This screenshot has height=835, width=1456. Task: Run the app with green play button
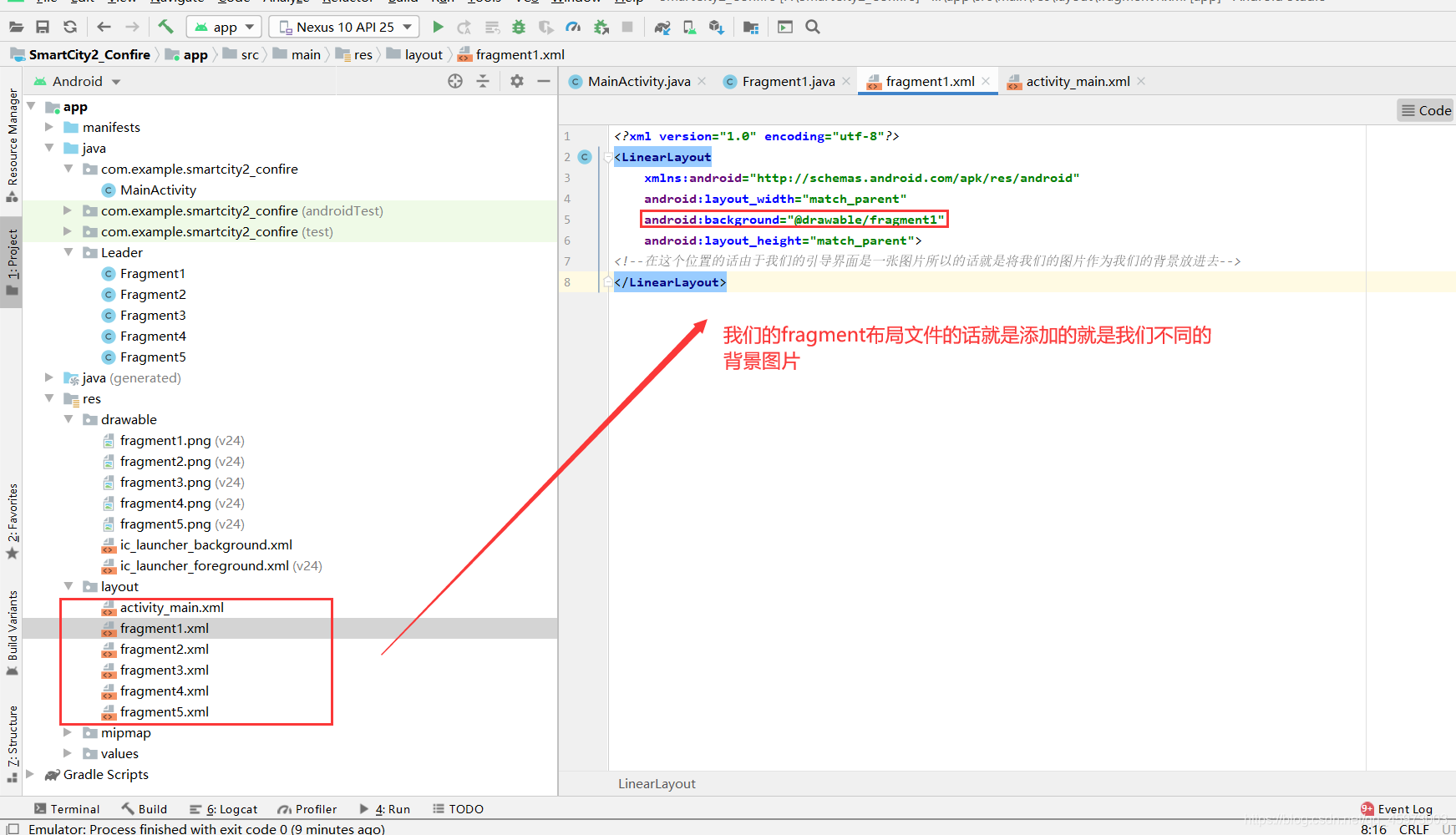point(438,27)
